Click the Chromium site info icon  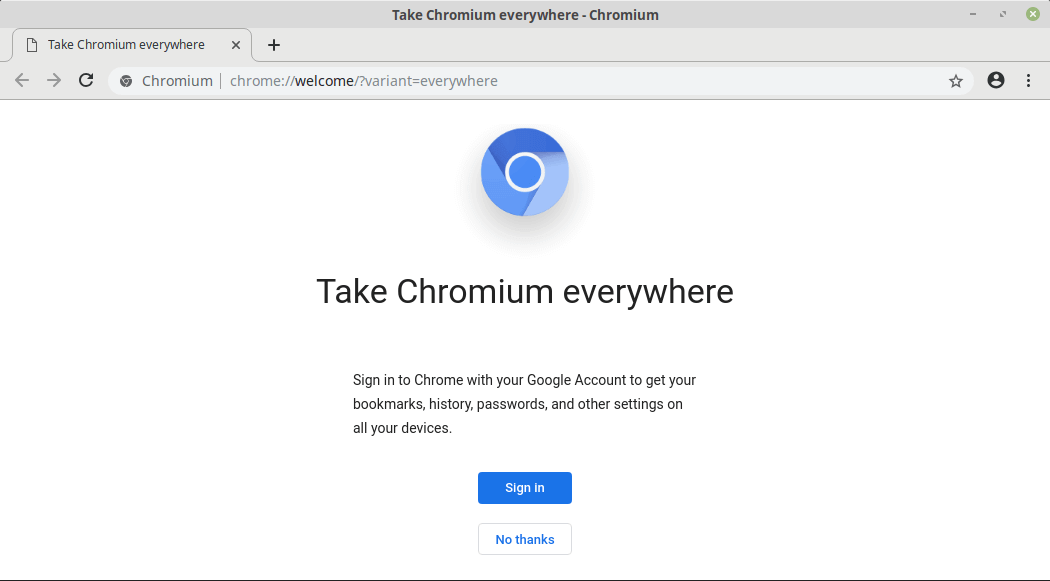(x=126, y=81)
